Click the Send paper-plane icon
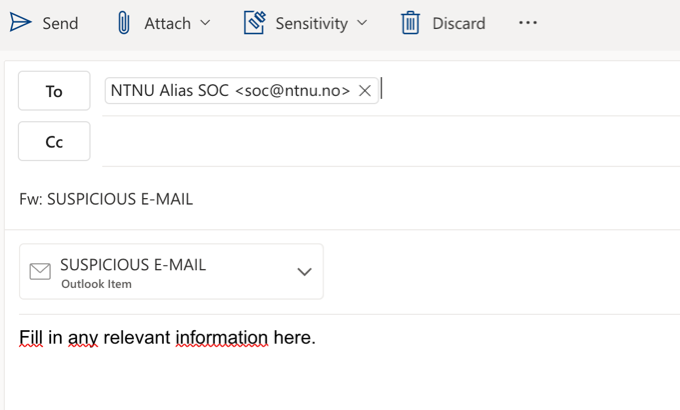Screen dimensions: 680x410 [x=20, y=23]
